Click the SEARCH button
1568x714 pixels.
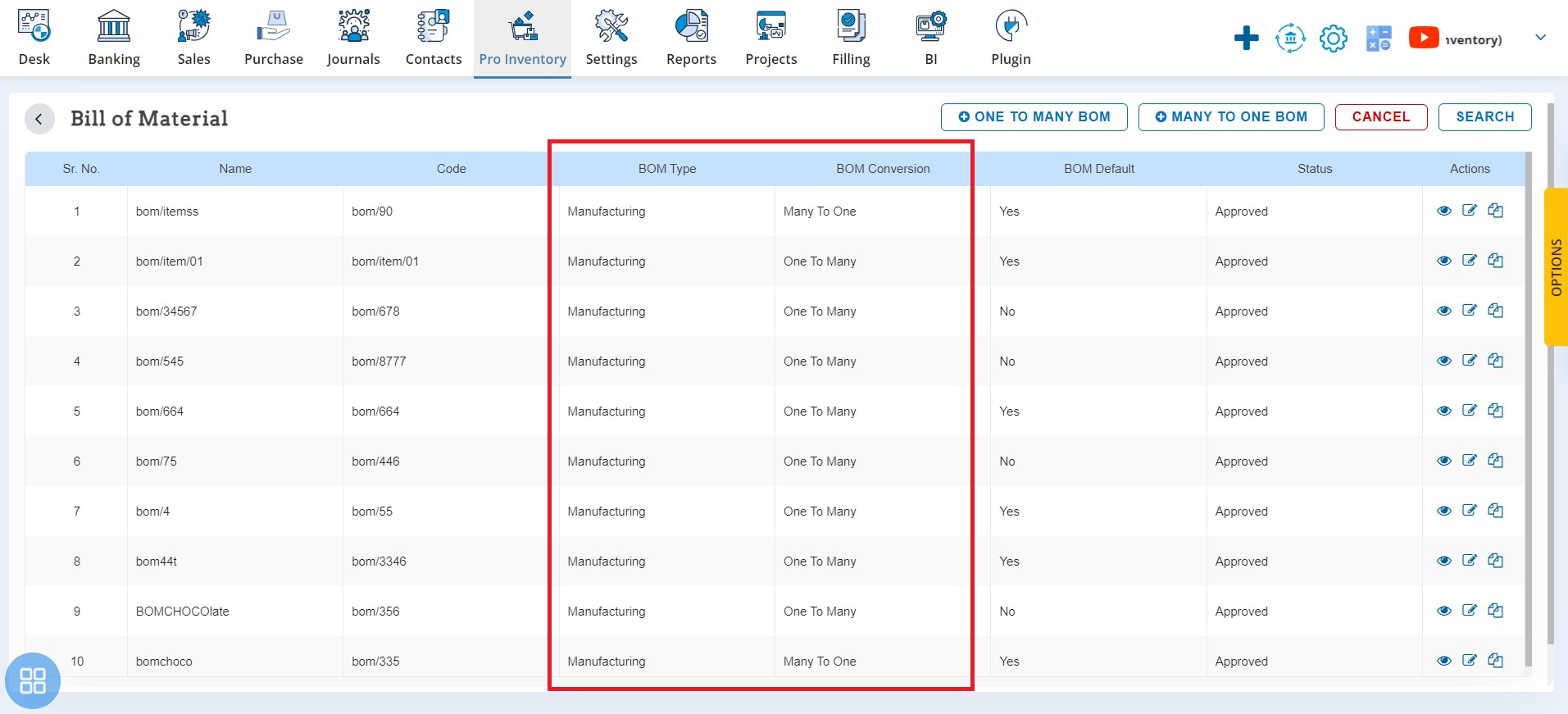click(x=1485, y=116)
